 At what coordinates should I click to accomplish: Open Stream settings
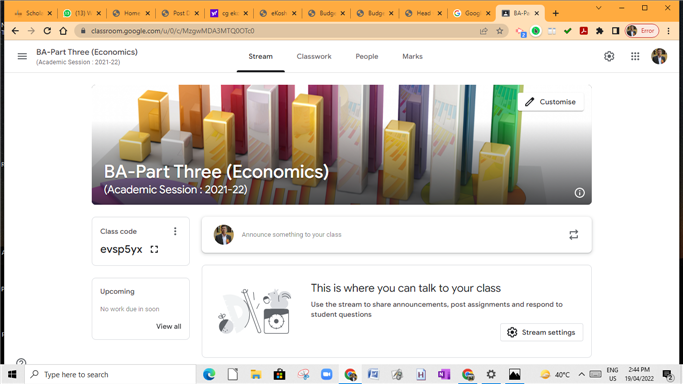[x=541, y=332]
